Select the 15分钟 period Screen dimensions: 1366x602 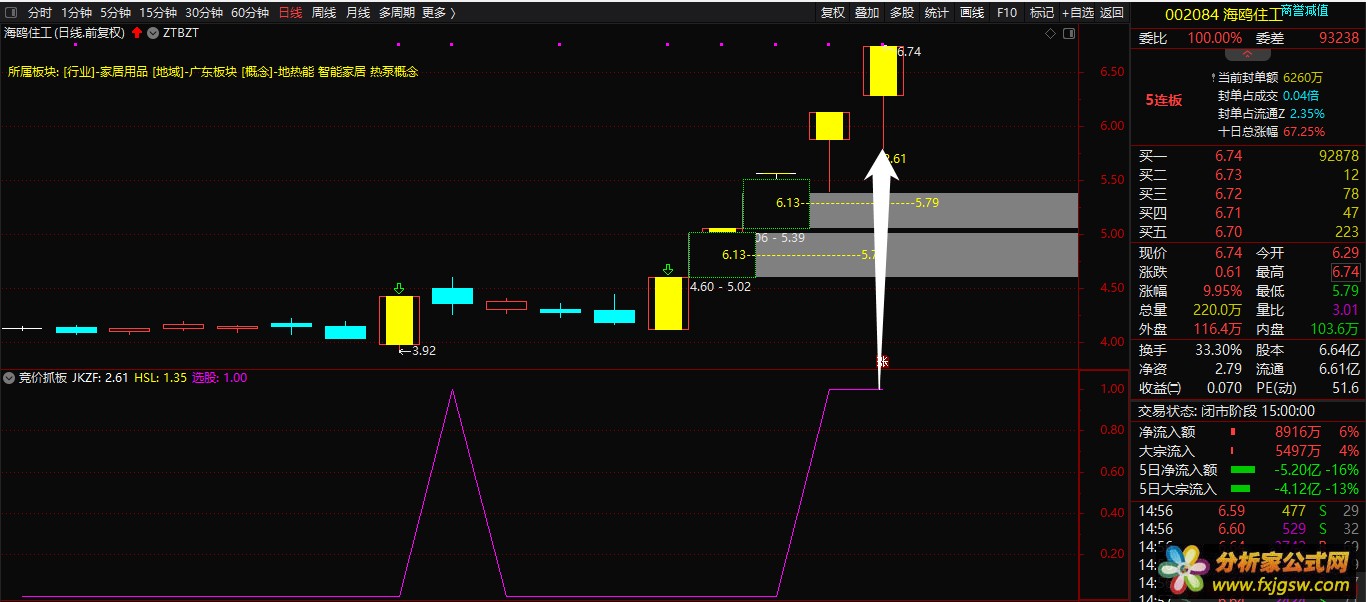point(158,13)
